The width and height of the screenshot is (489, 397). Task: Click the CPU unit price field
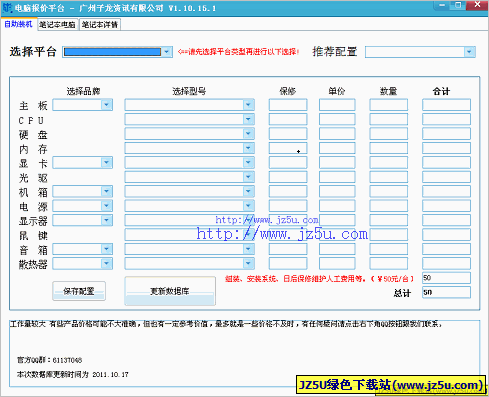click(337, 119)
